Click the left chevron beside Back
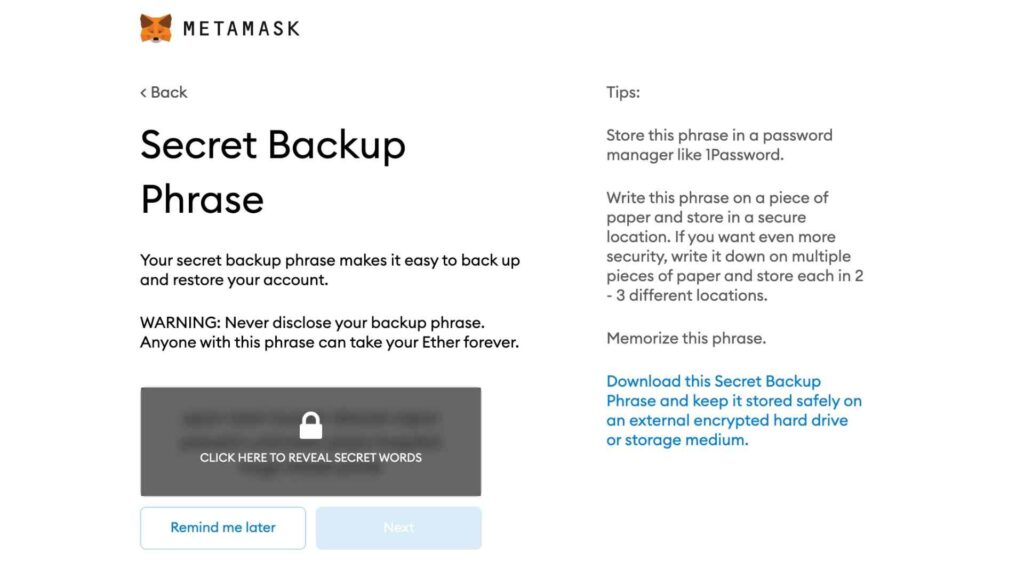Screen dimensions: 1024x576 tap(143, 93)
